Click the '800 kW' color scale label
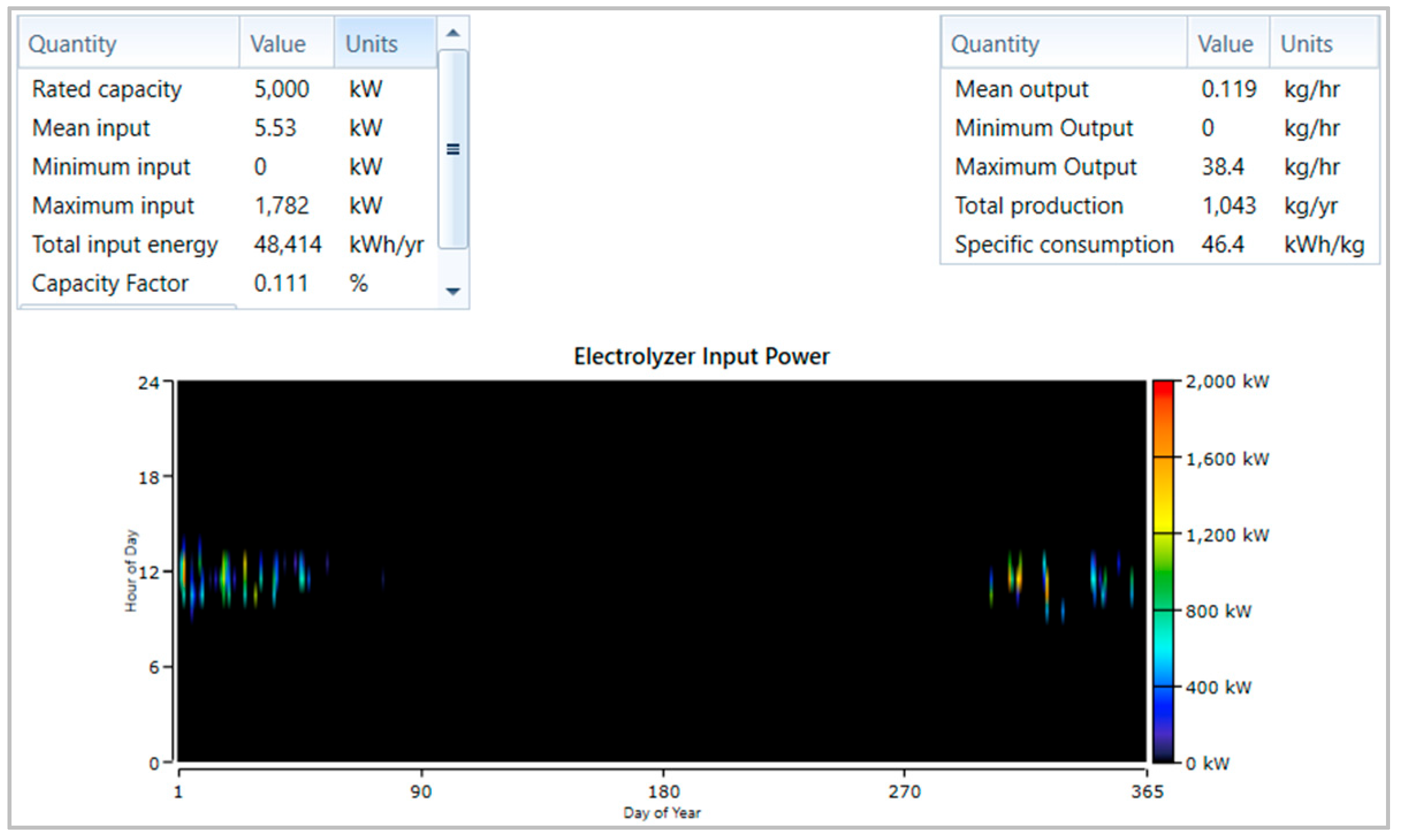The image size is (1401, 840). pos(1218,611)
